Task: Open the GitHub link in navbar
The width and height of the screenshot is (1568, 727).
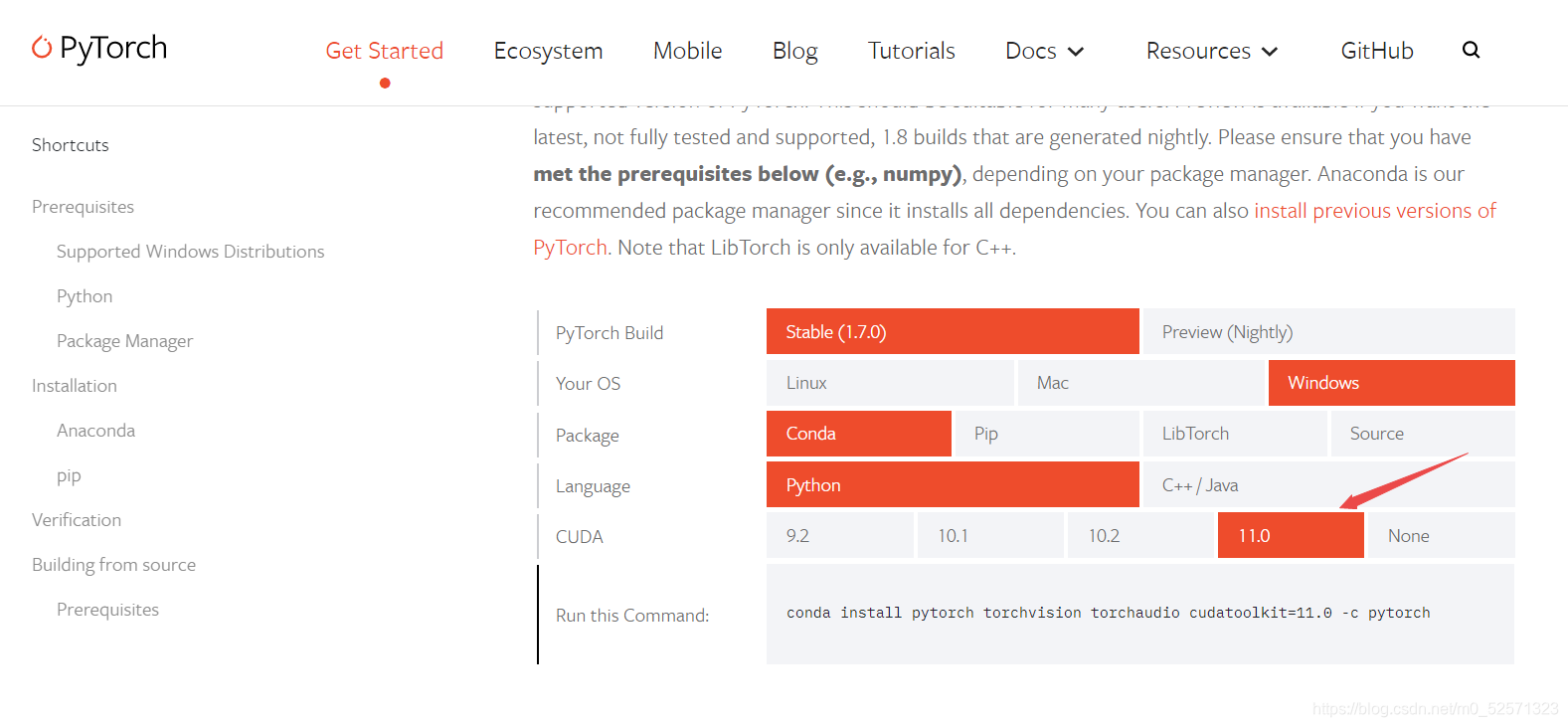Action: [1377, 51]
